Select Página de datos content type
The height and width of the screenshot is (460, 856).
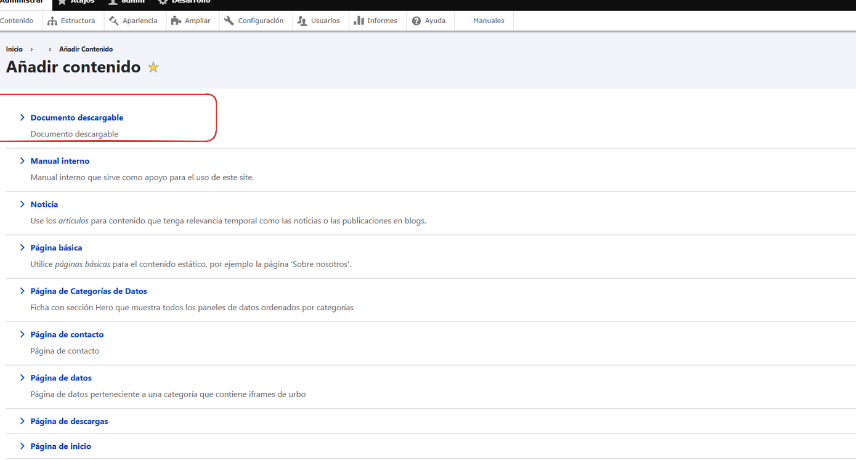[61, 377]
